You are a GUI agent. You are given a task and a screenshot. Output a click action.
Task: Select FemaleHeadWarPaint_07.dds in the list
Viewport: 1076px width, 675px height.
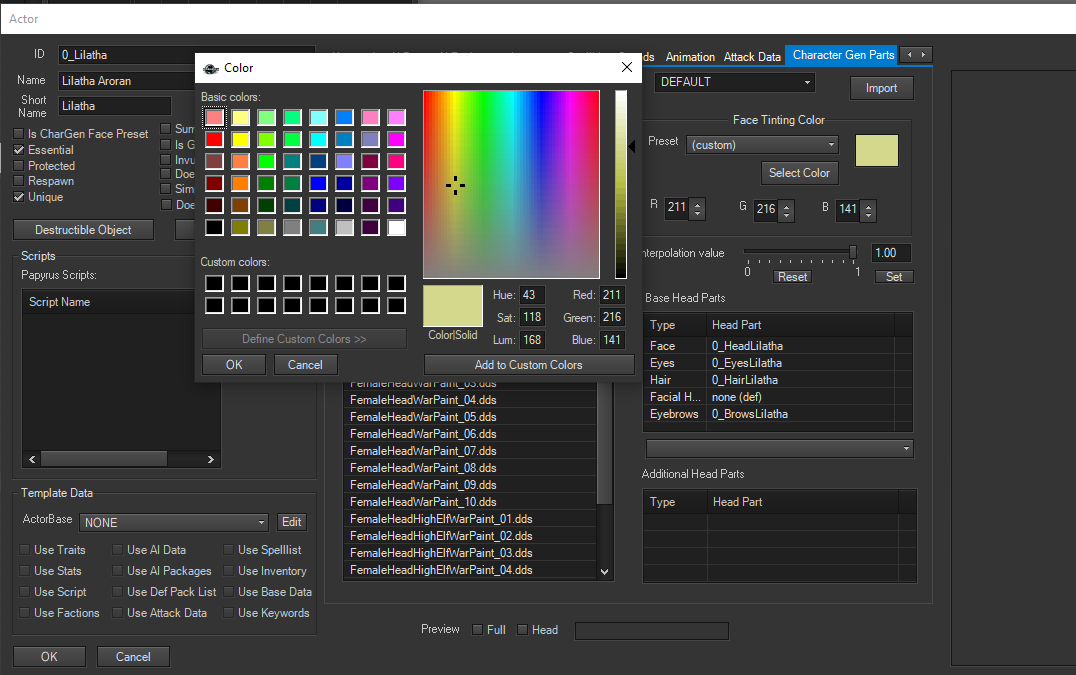click(x=470, y=451)
